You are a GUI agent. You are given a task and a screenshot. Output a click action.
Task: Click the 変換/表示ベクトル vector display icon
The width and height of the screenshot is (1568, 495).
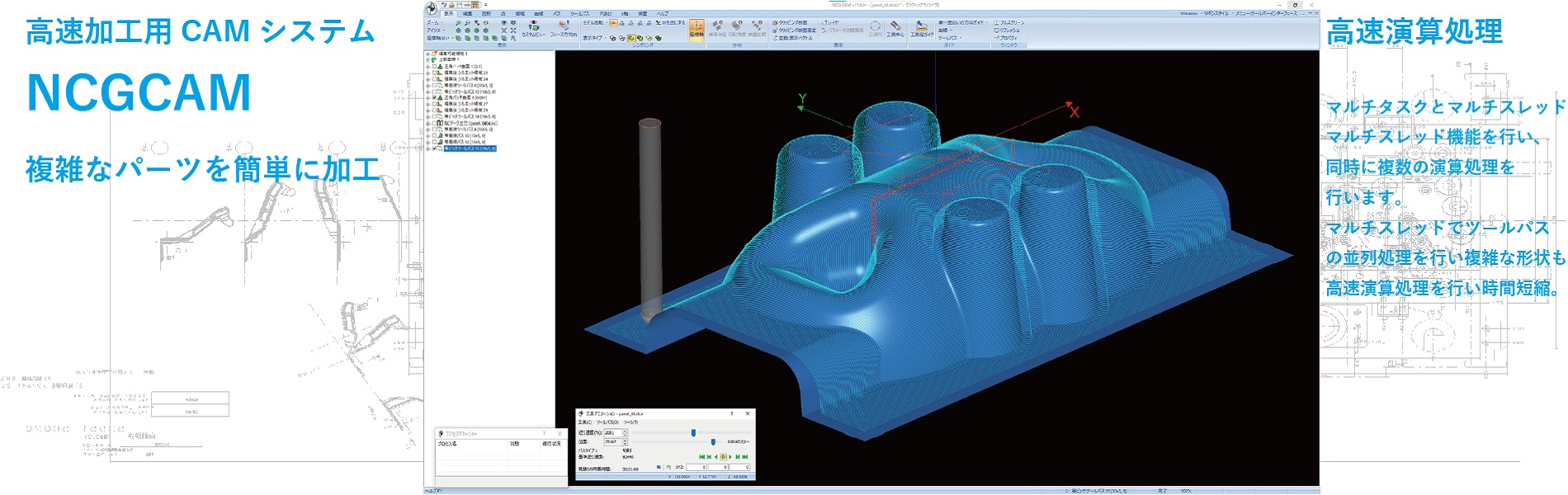point(792,38)
